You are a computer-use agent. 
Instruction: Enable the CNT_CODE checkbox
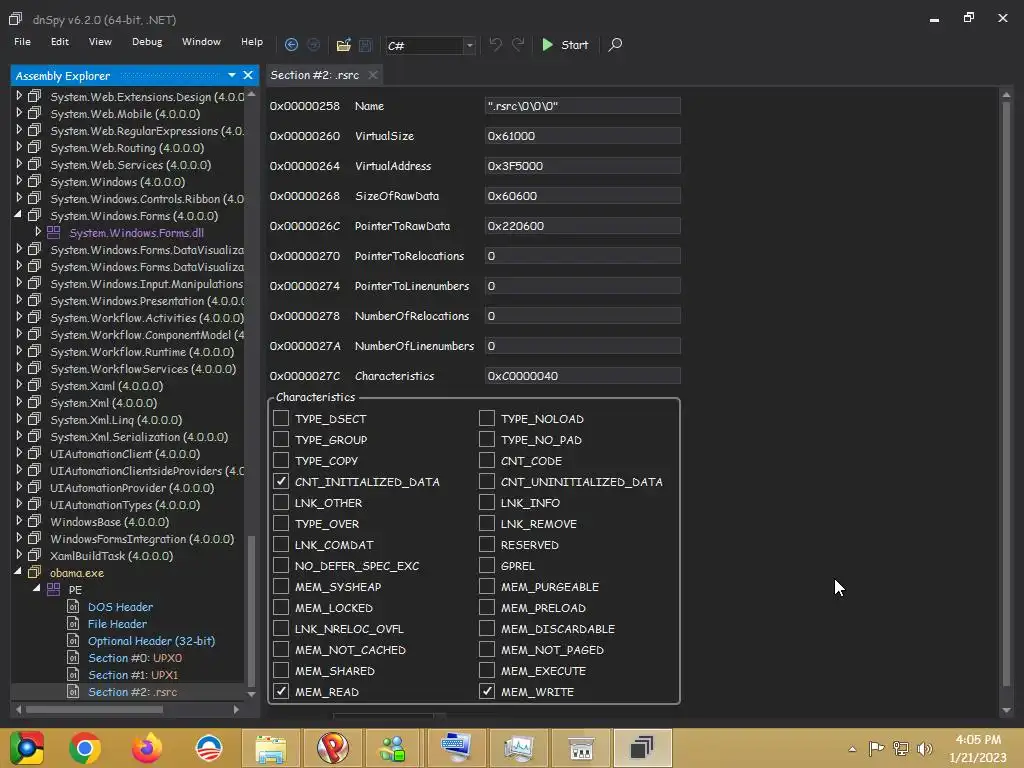tap(487, 460)
